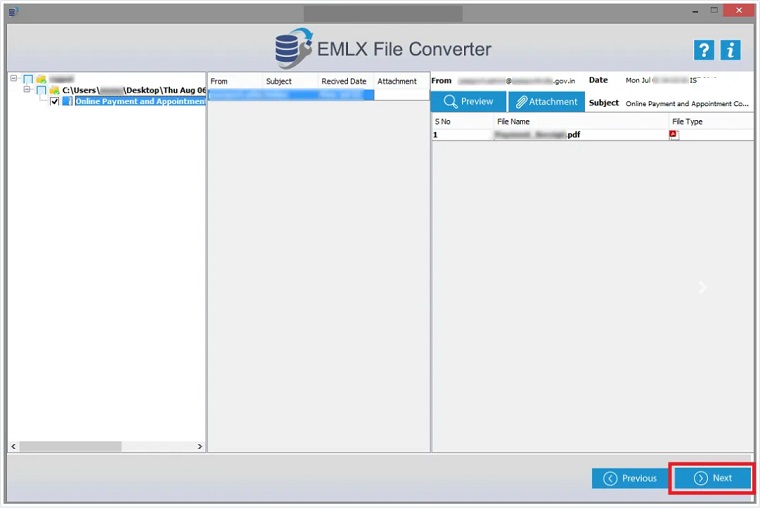Toggle the C:\Users folder checkbox

click(x=41, y=90)
